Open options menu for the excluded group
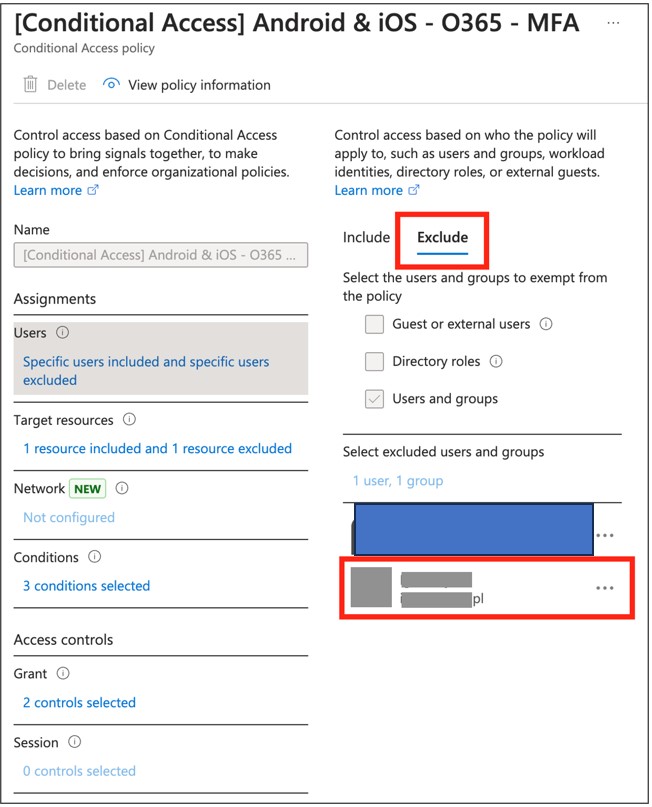 click(605, 535)
